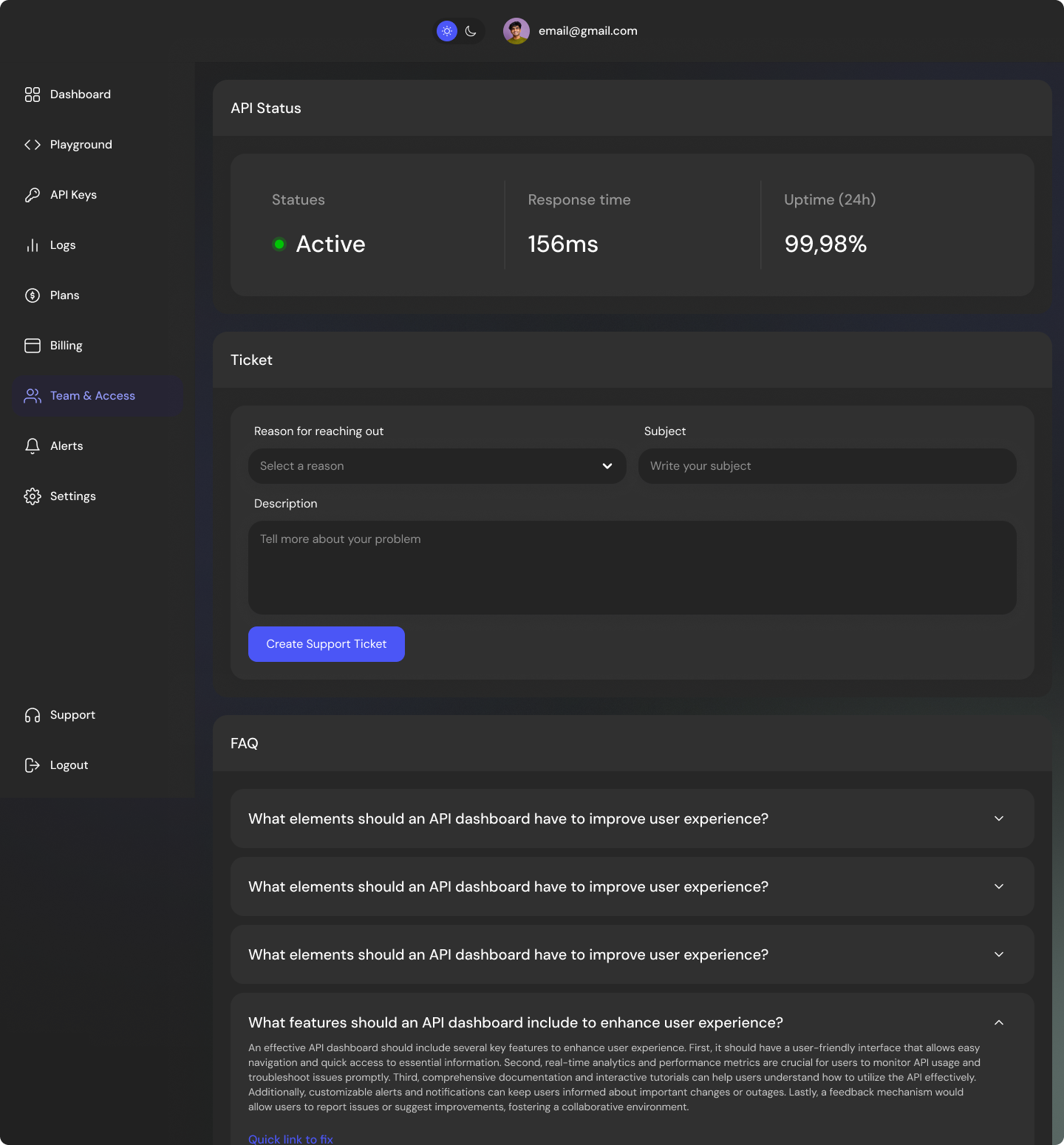Enable light mode with the sun toggle
Viewport: 1064px width, 1145px height.
tap(447, 30)
